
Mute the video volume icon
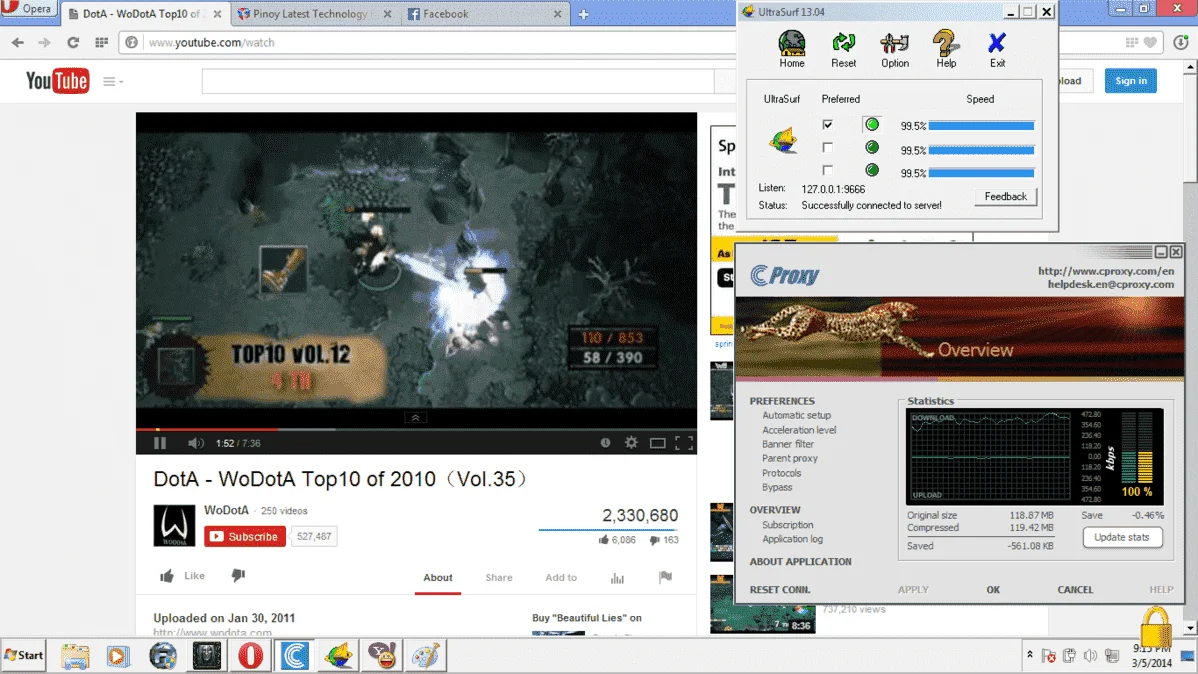[196, 442]
